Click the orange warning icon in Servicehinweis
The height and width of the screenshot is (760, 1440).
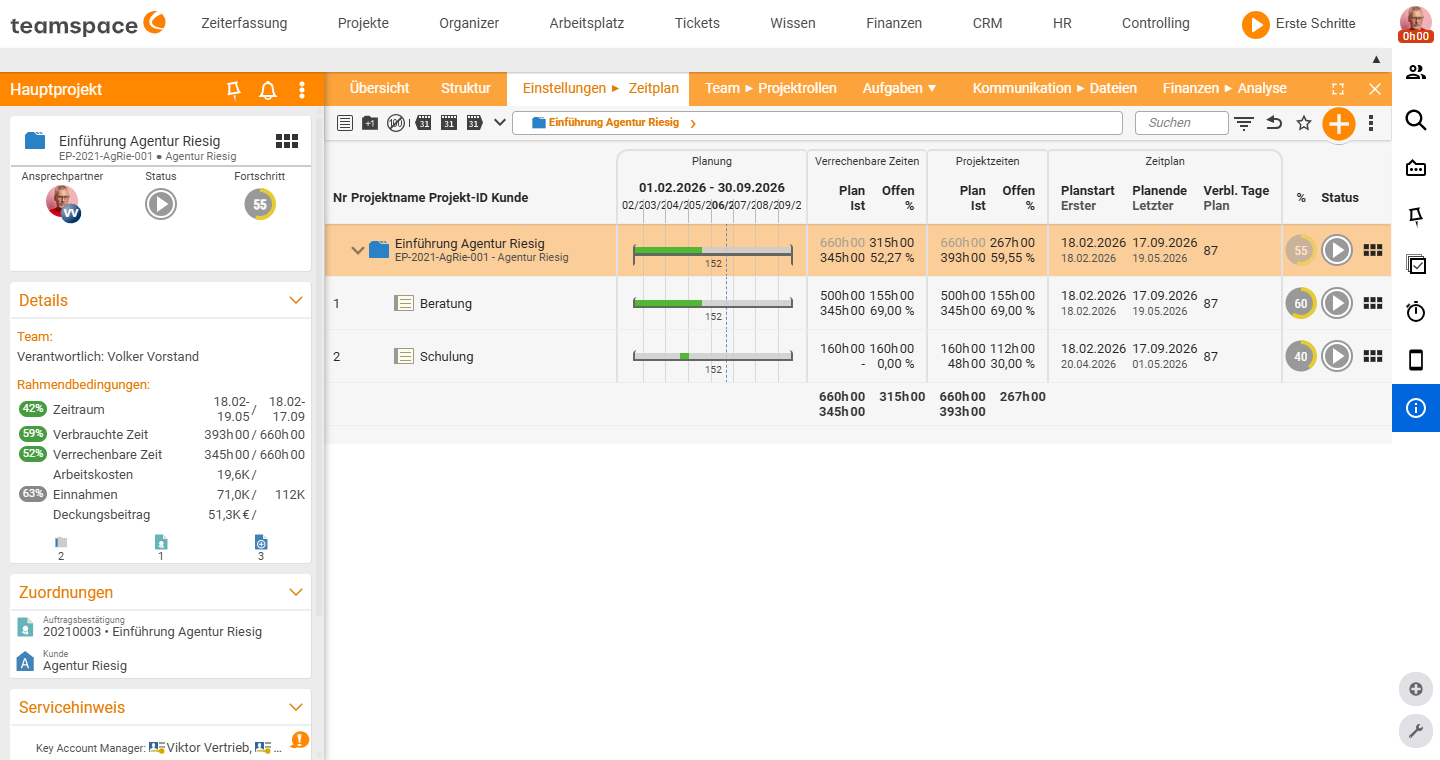tap(300, 740)
